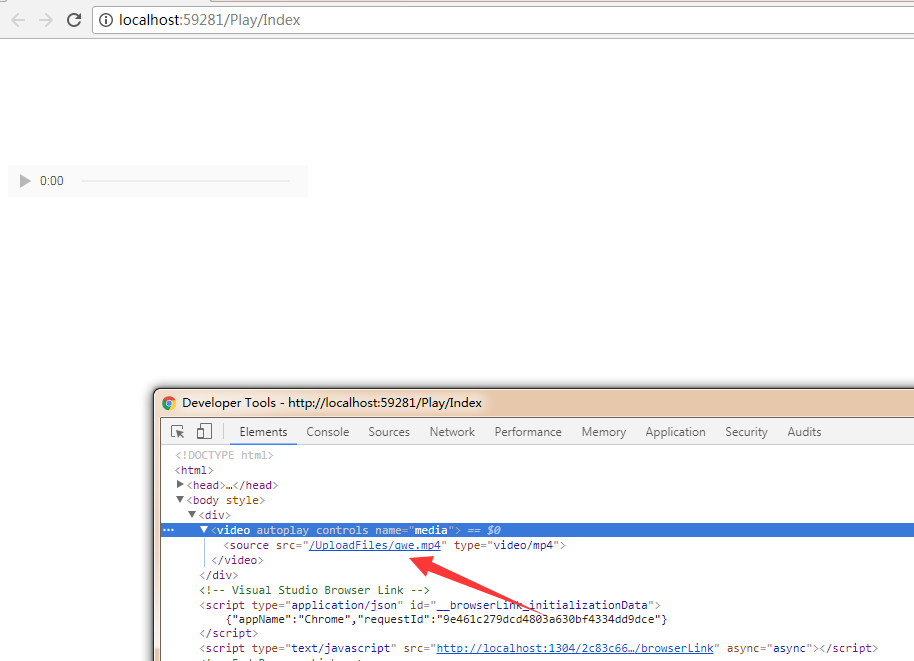Select the </div> closing tag

click(x=219, y=575)
